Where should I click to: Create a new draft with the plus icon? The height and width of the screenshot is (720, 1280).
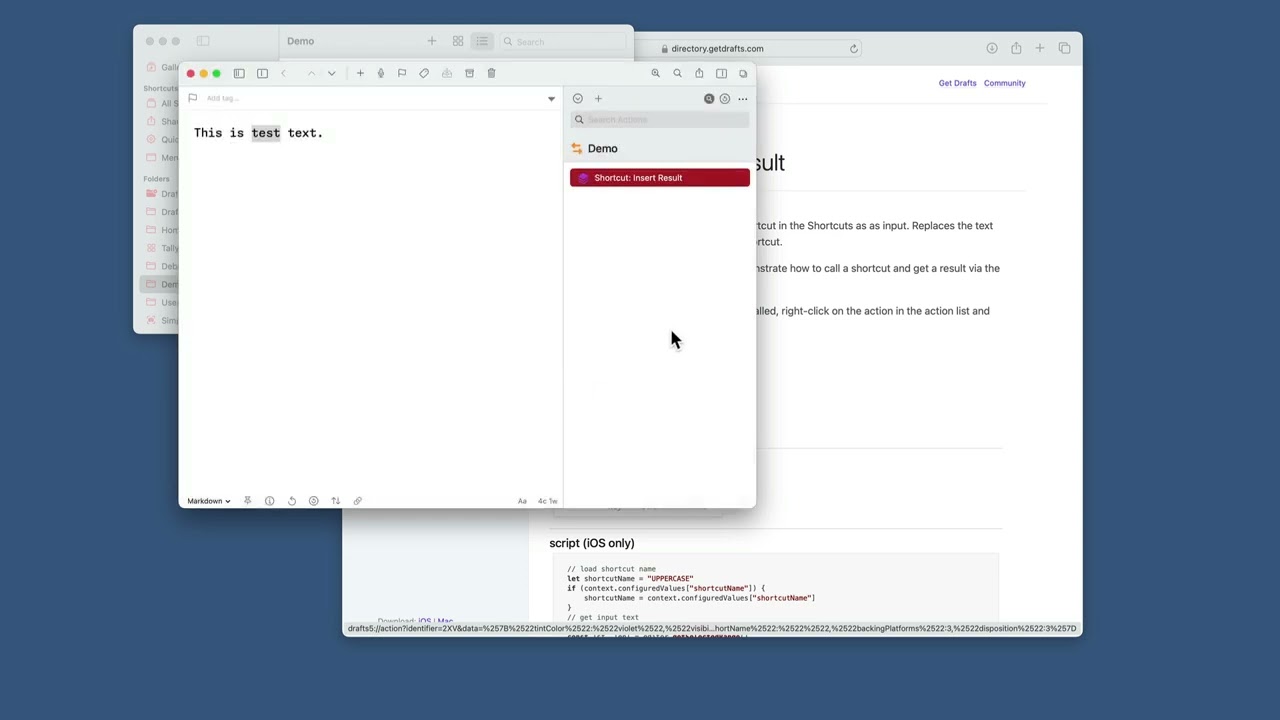click(360, 73)
